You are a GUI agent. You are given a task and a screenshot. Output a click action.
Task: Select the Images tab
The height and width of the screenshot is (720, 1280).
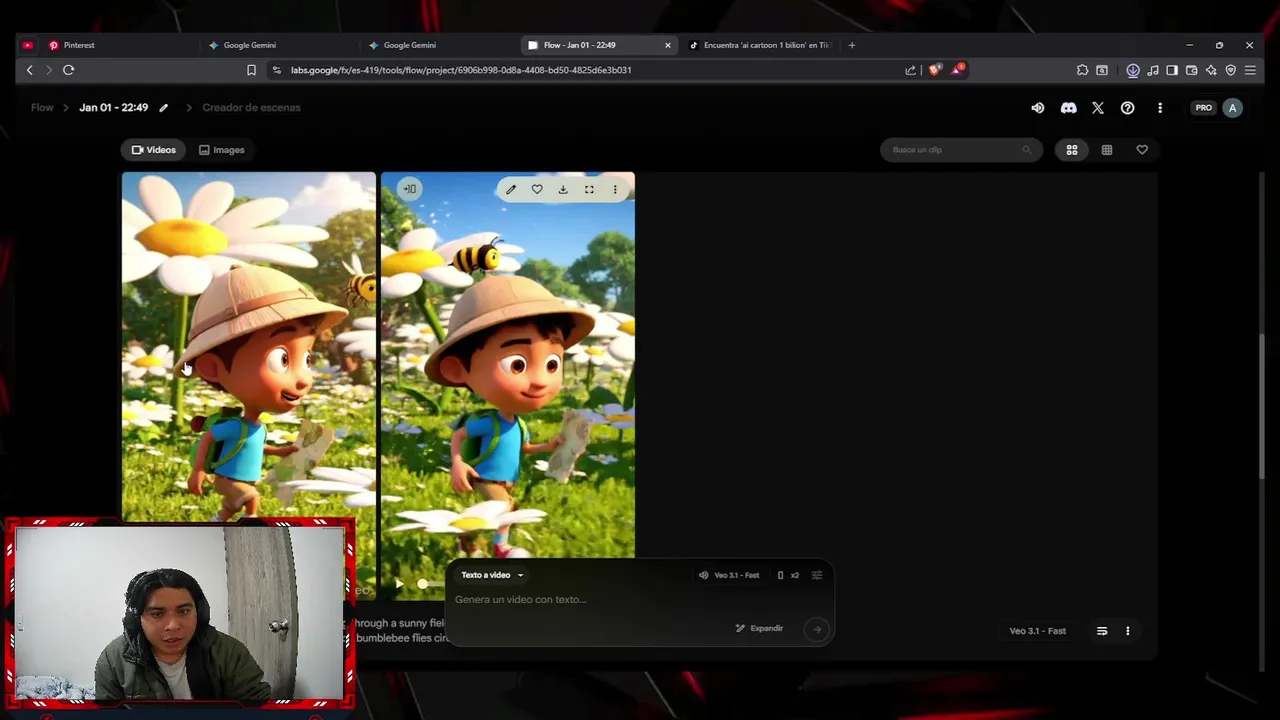pos(222,150)
